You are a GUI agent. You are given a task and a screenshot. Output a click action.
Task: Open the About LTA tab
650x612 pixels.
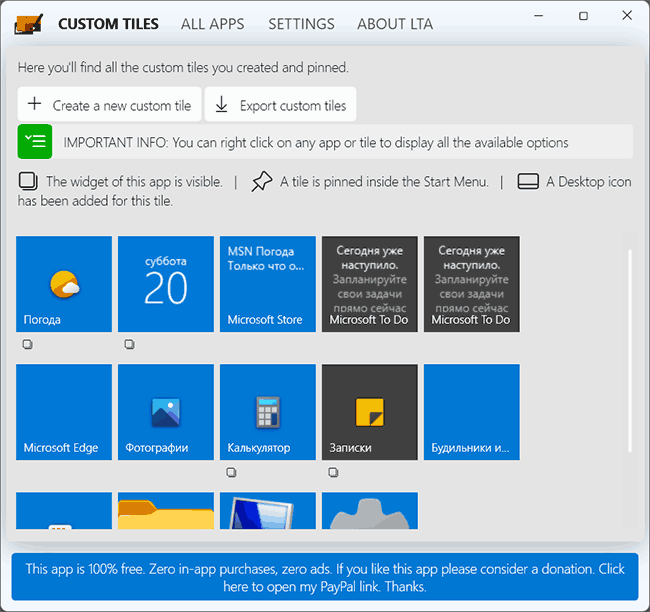pyautogui.click(x=395, y=24)
